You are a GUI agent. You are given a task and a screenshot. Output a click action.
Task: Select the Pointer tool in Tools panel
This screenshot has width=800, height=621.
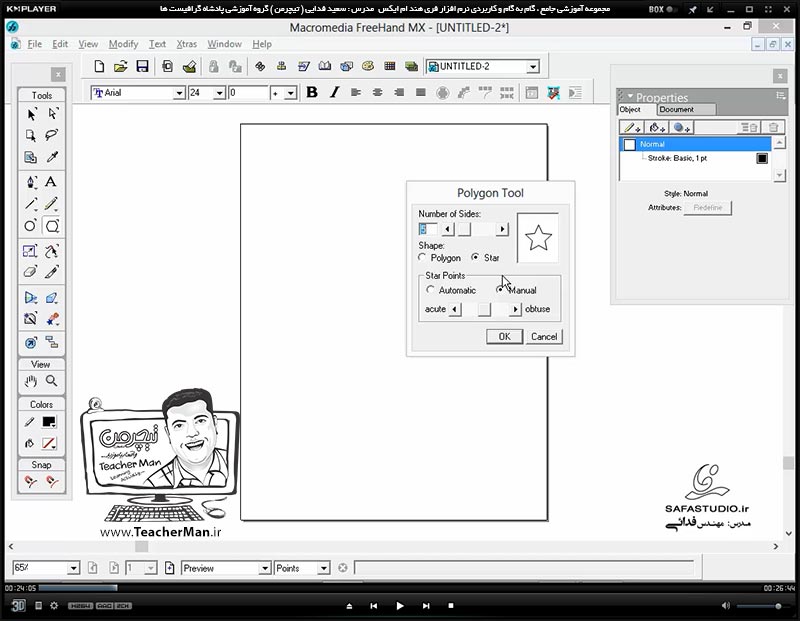click(x=31, y=114)
